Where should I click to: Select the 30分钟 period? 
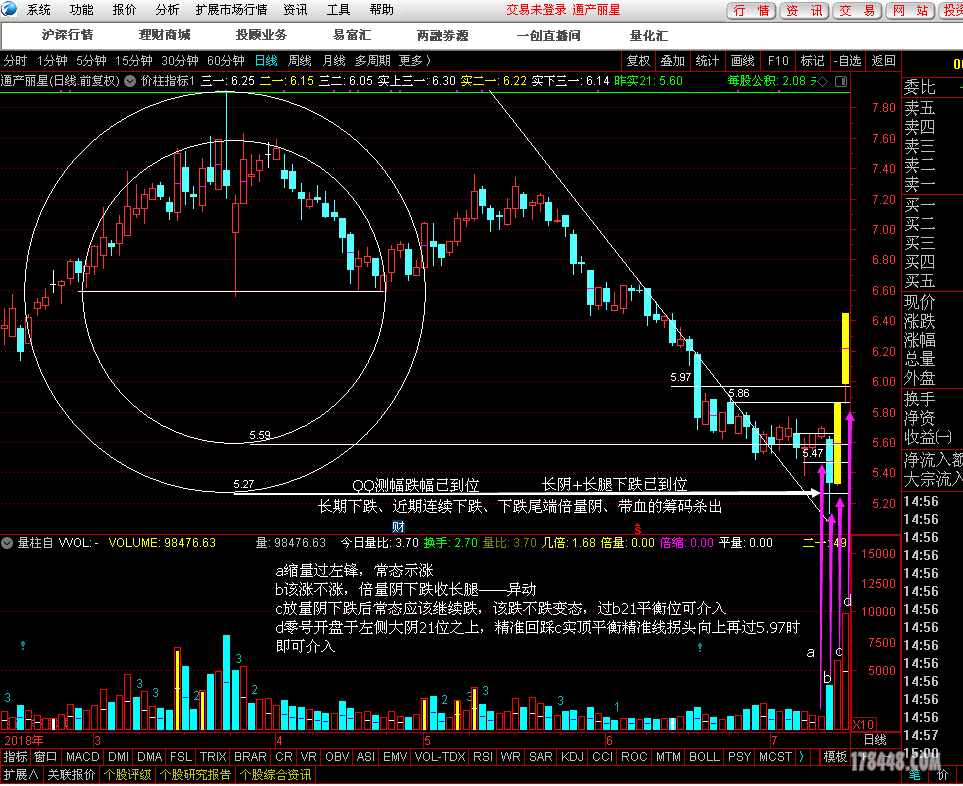tap(180, 61)
